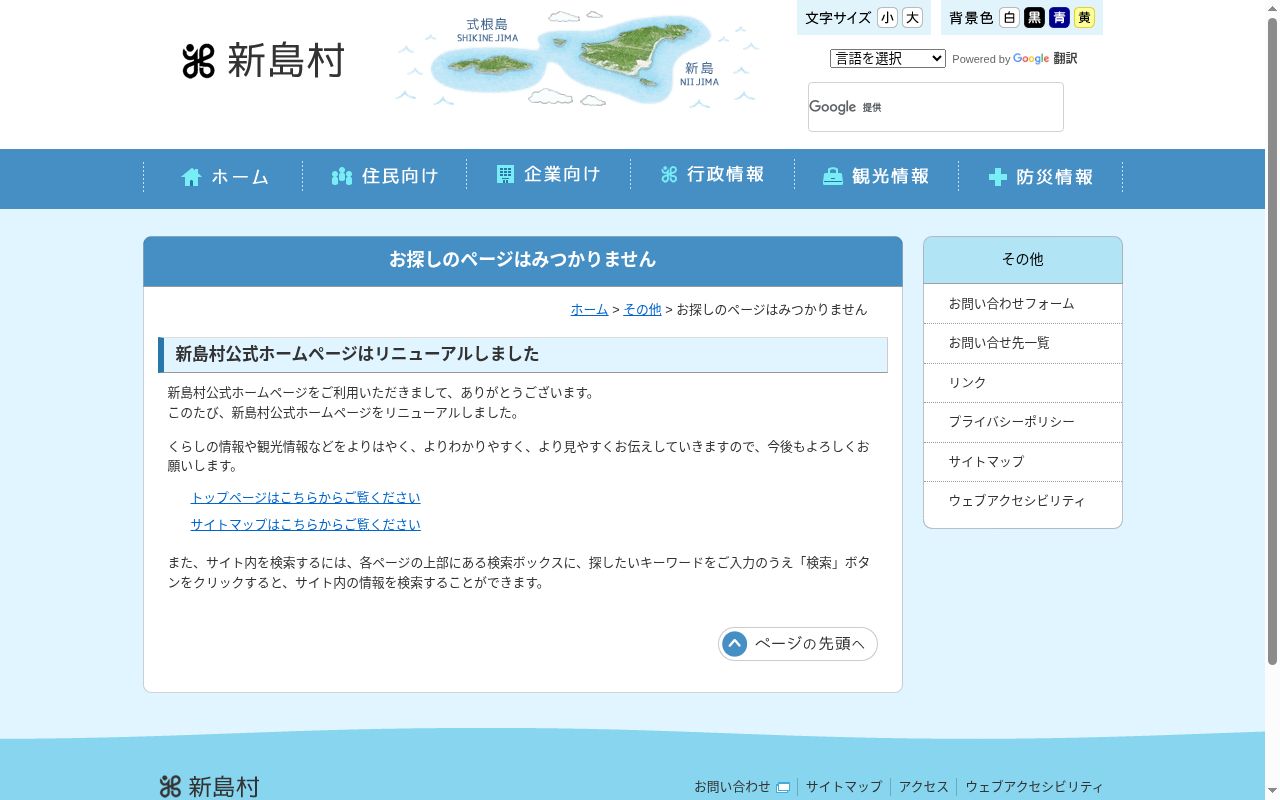Open トップページはこちらからご覧ください link
The height and width of the screenshot is (800, 1280).
coord(306,498)
